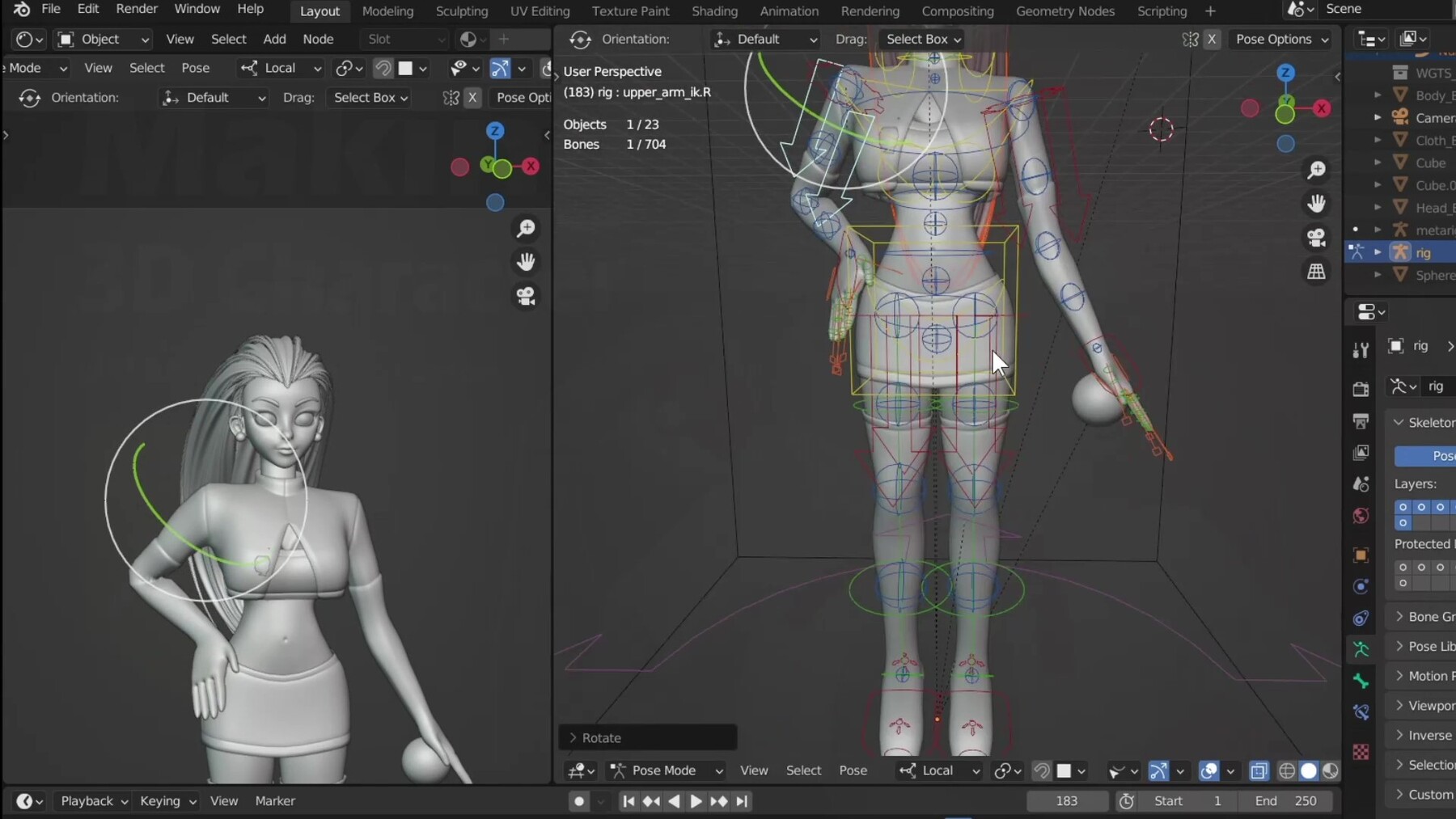Expand the Bone Groups section
Image resolution: width=1456 pixels, height=819 pixels.
[1424, 616]
